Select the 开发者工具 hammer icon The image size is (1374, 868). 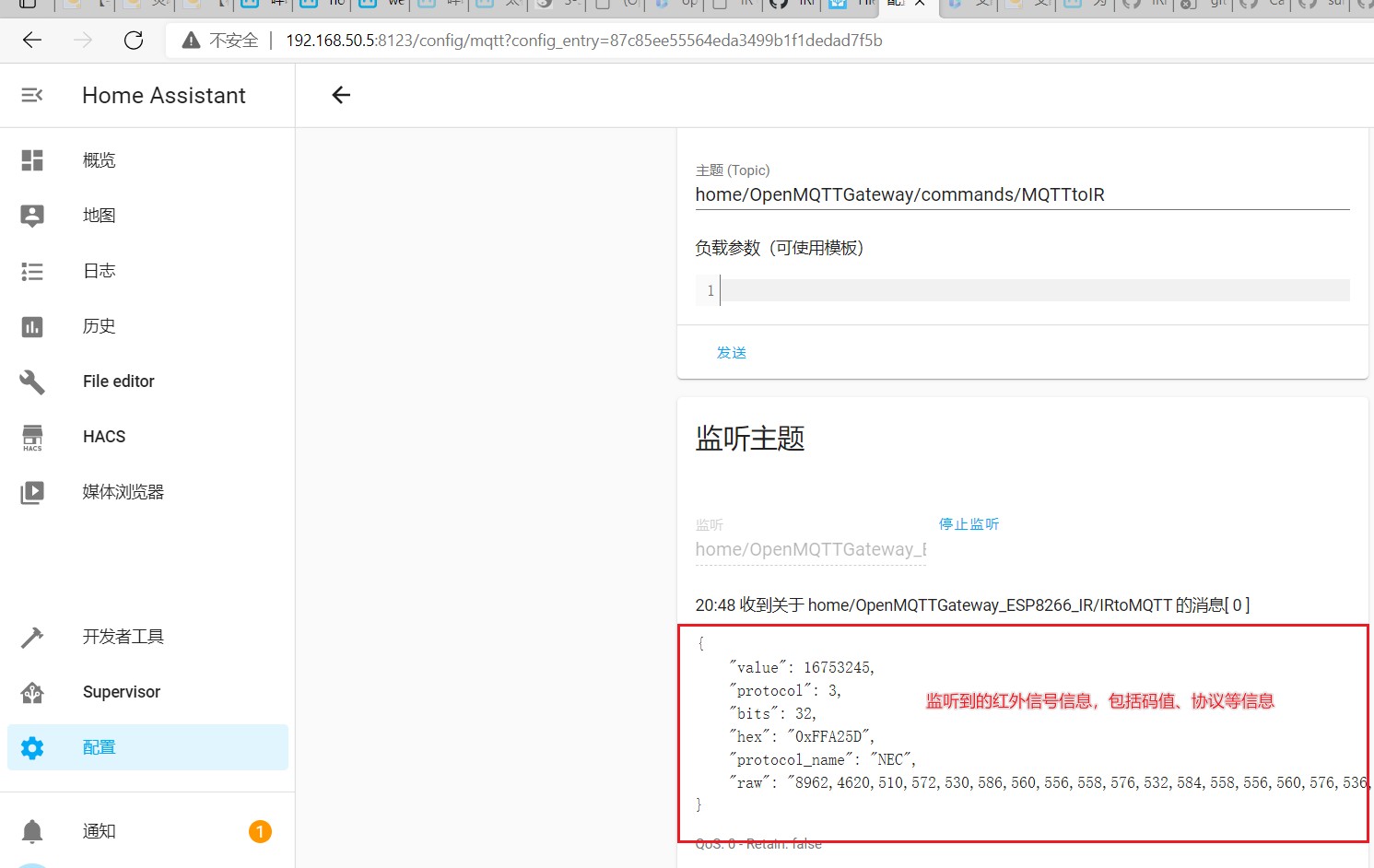coord(31,636)
